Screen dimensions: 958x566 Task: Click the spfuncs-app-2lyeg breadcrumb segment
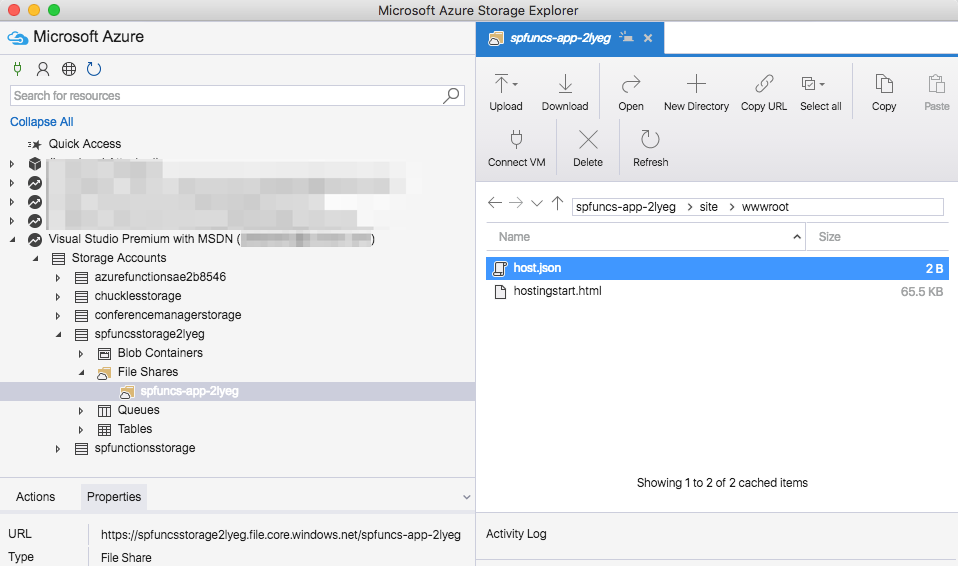tap(626, 207)
